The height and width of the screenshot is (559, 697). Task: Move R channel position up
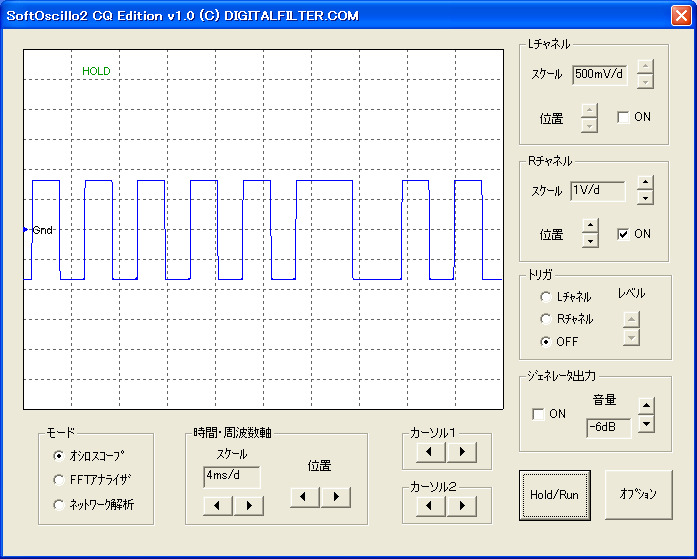590,227
